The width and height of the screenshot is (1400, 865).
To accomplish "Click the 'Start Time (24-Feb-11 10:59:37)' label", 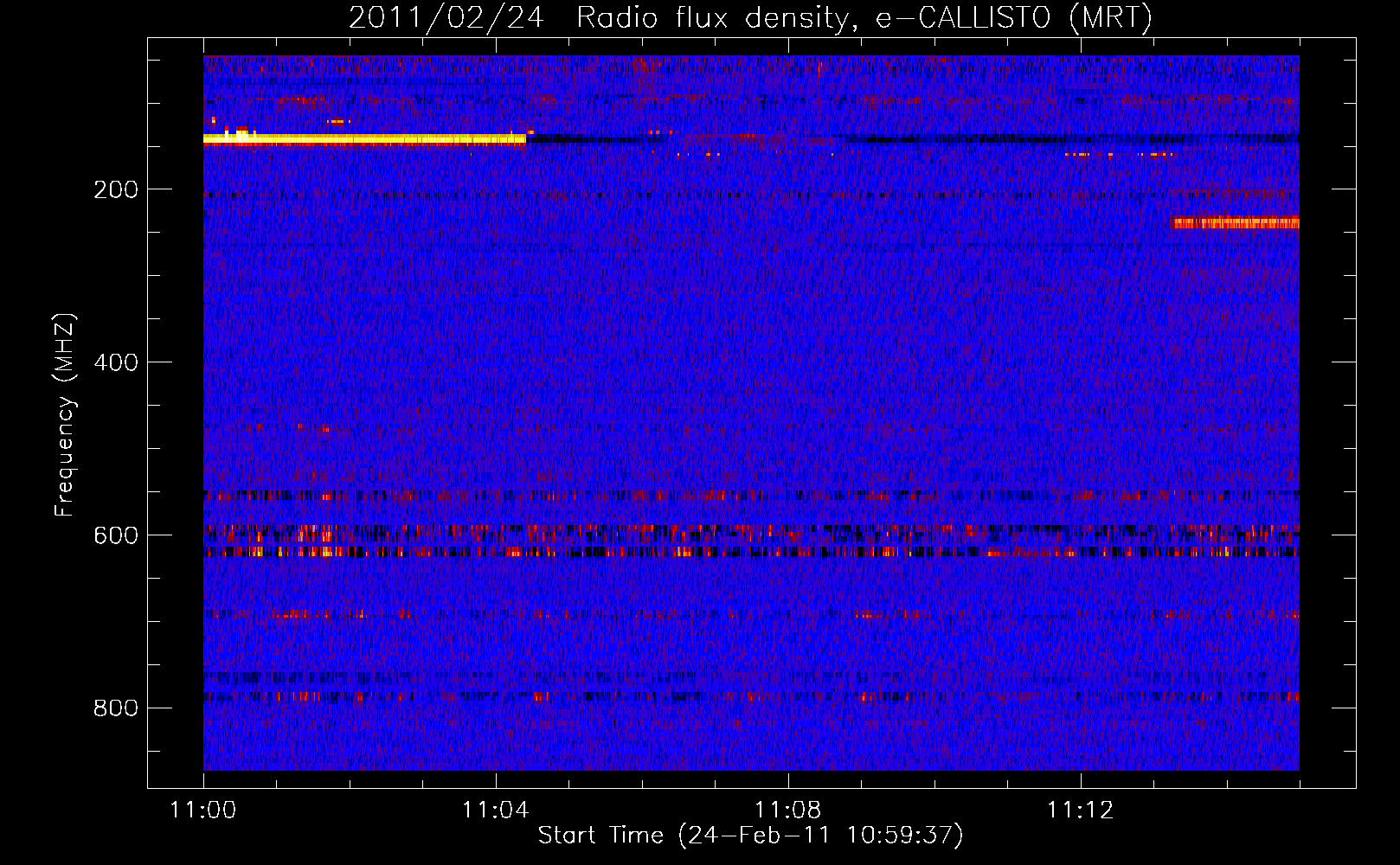I will 750,835.
